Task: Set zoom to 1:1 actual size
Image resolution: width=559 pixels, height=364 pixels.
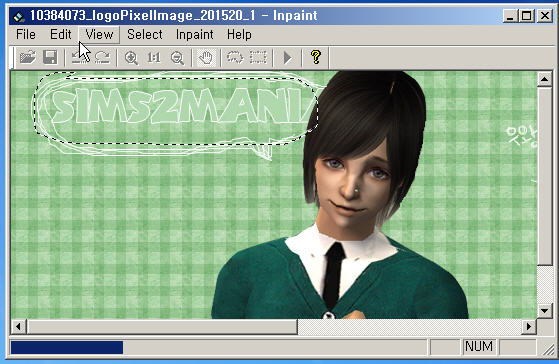Action: [x=154, y=57]
